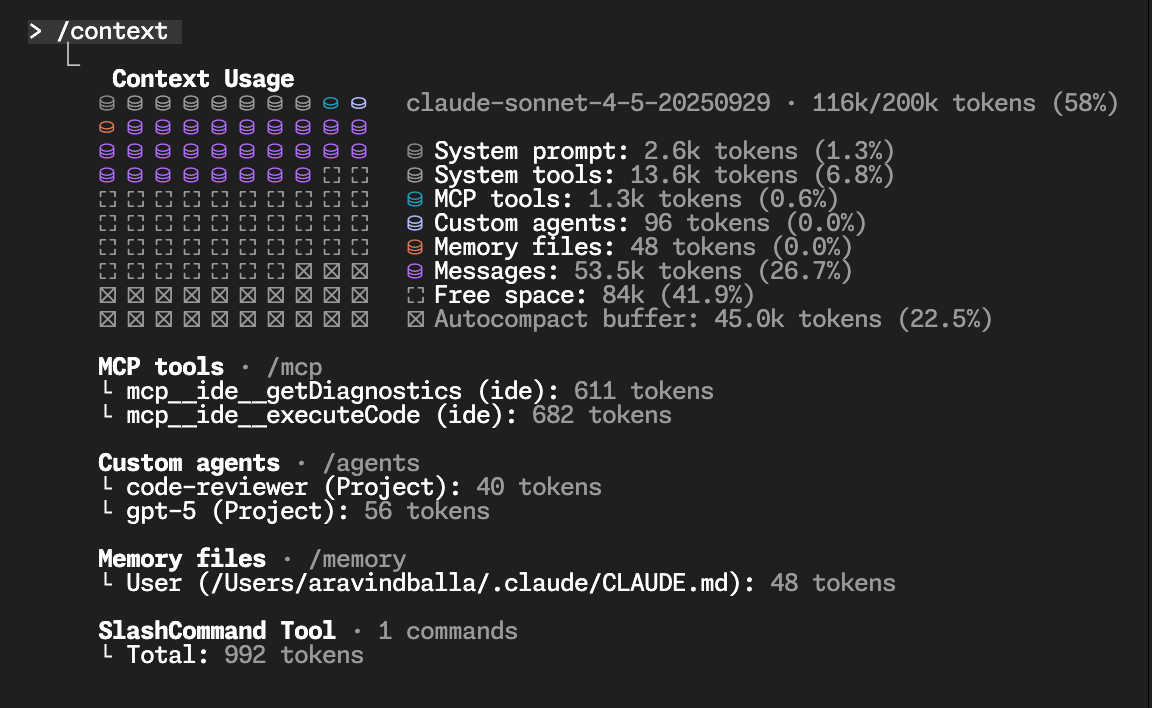Click the 116k/200k tokens (58%) summary
This screenshot has width=1152, height=708.
965,103
